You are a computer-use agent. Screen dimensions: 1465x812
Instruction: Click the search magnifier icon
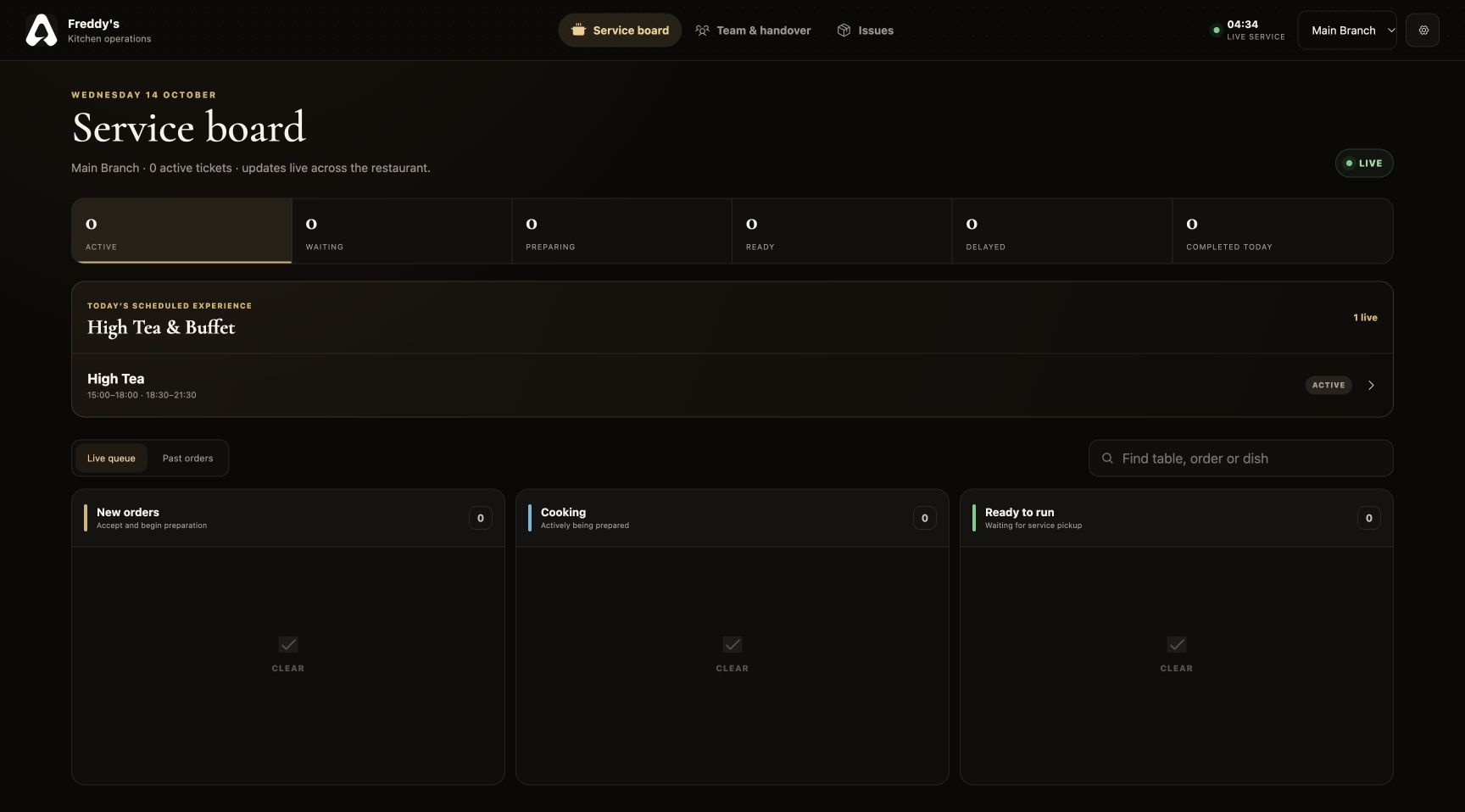coord(1107,459)
